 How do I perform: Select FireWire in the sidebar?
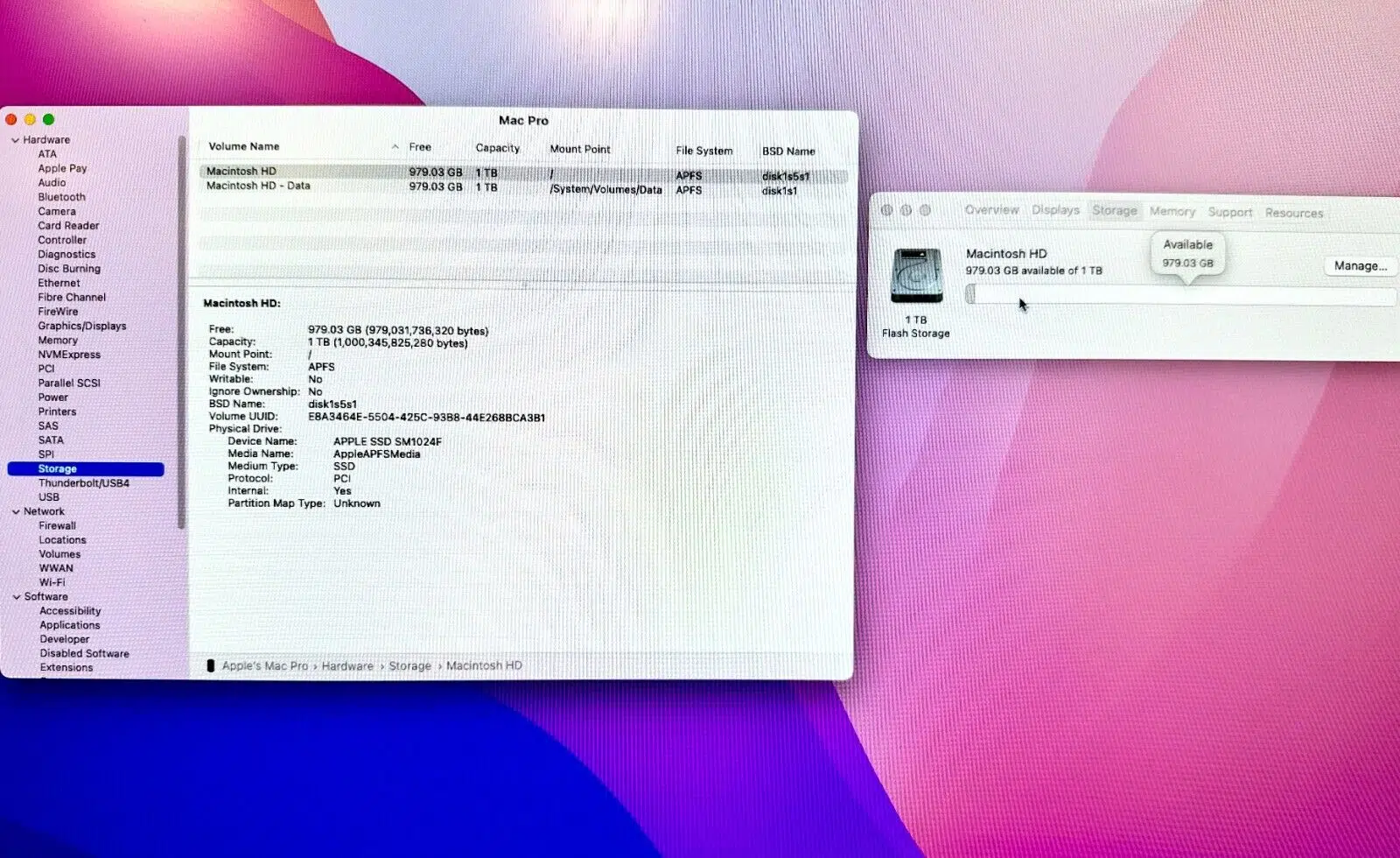pyautogui.click(x=58, y=312)
